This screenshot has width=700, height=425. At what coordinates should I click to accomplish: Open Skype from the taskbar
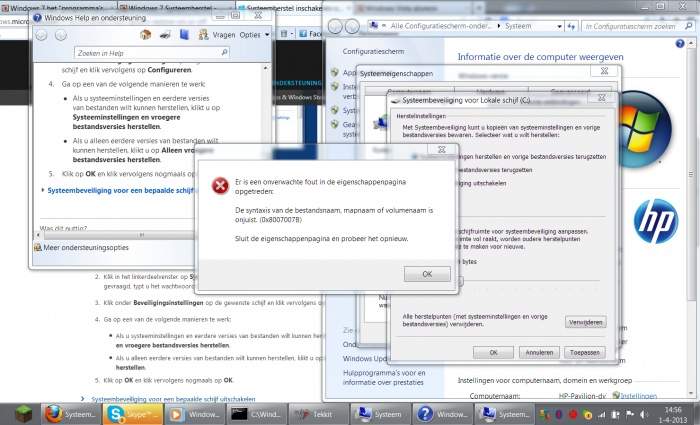click(x=133, y=414)
